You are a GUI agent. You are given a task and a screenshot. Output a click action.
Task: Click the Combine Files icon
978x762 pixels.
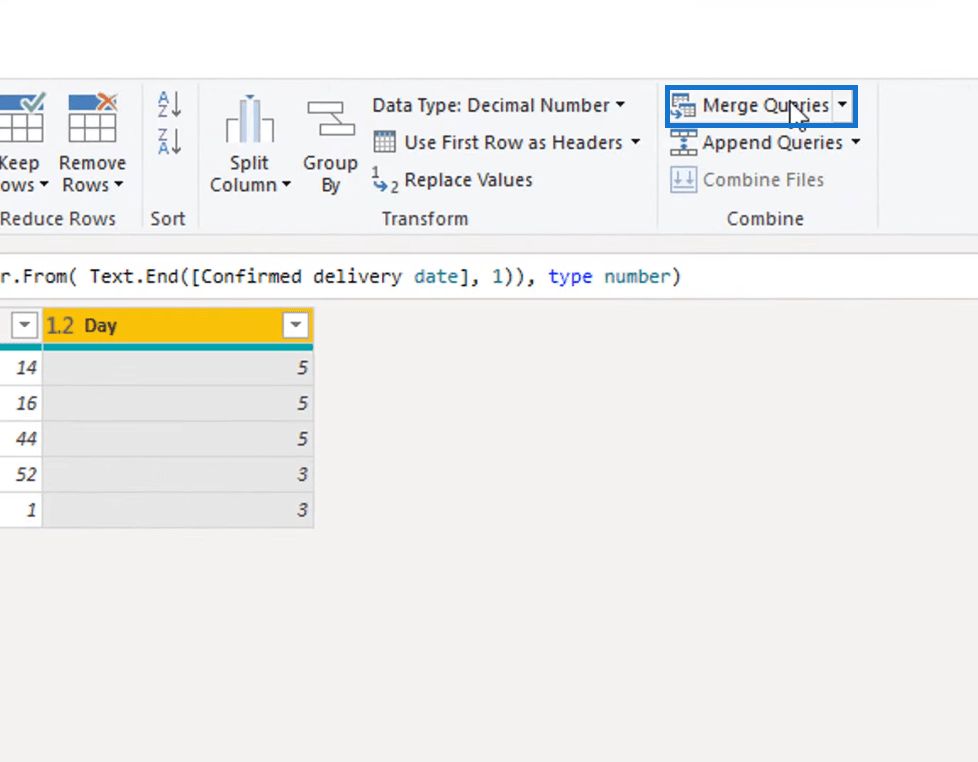click(684, 180)
